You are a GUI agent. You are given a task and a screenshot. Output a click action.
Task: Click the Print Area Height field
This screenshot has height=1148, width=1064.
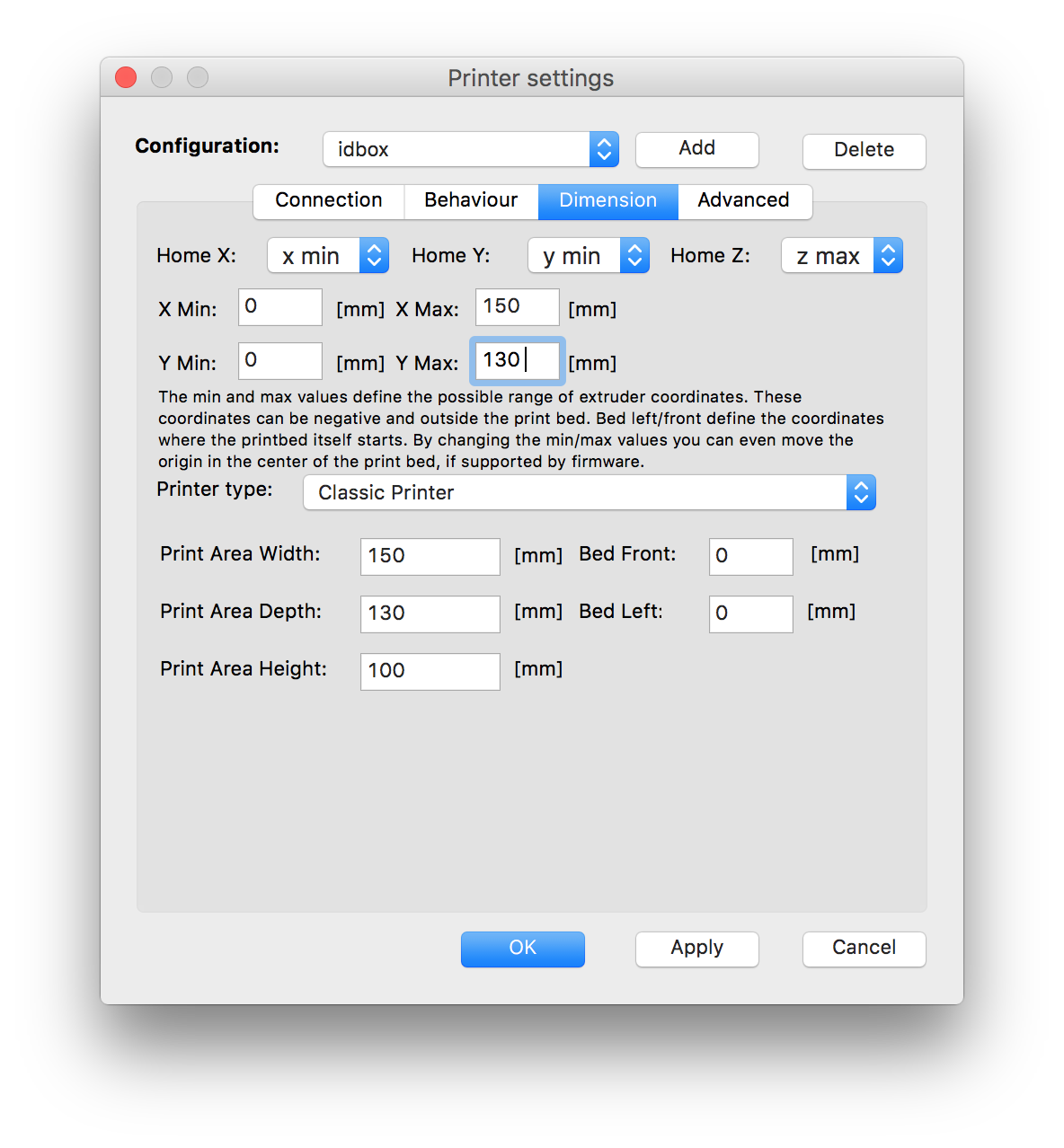(x=430, y=672)
